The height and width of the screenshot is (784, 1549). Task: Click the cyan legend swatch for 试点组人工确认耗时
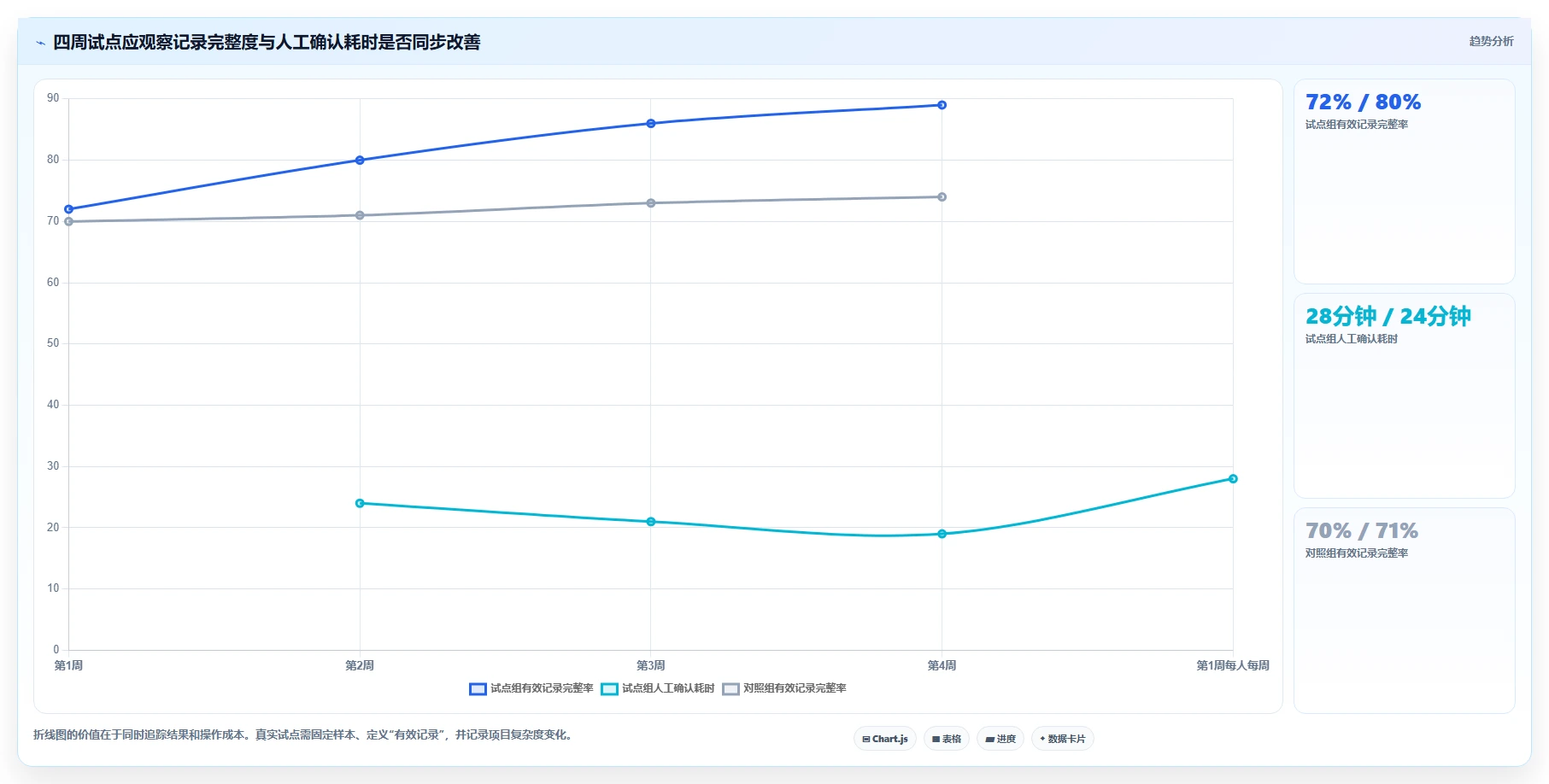pos(609,689)
